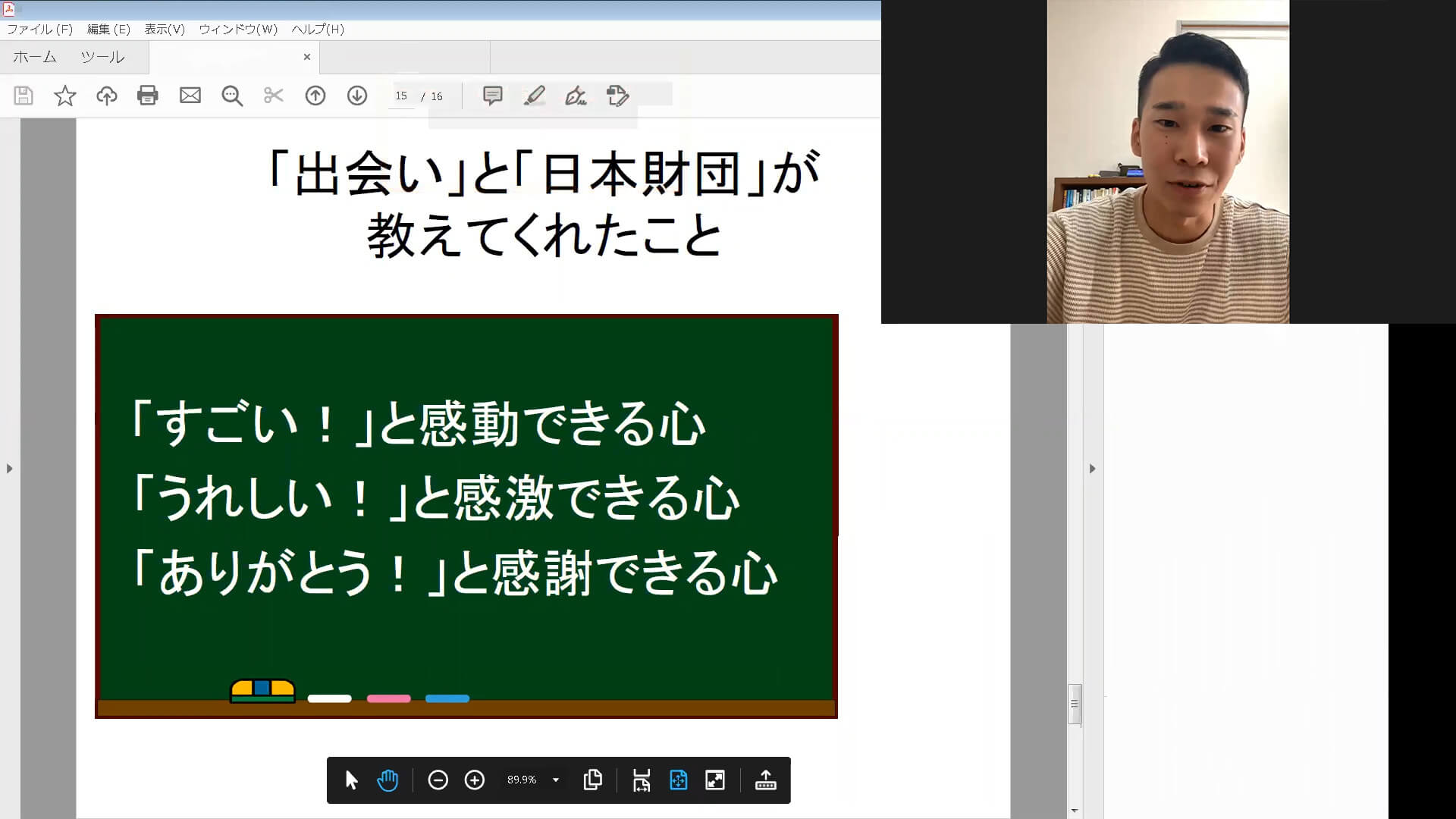Toggle fit-page view mode

[x=678, y=780]
